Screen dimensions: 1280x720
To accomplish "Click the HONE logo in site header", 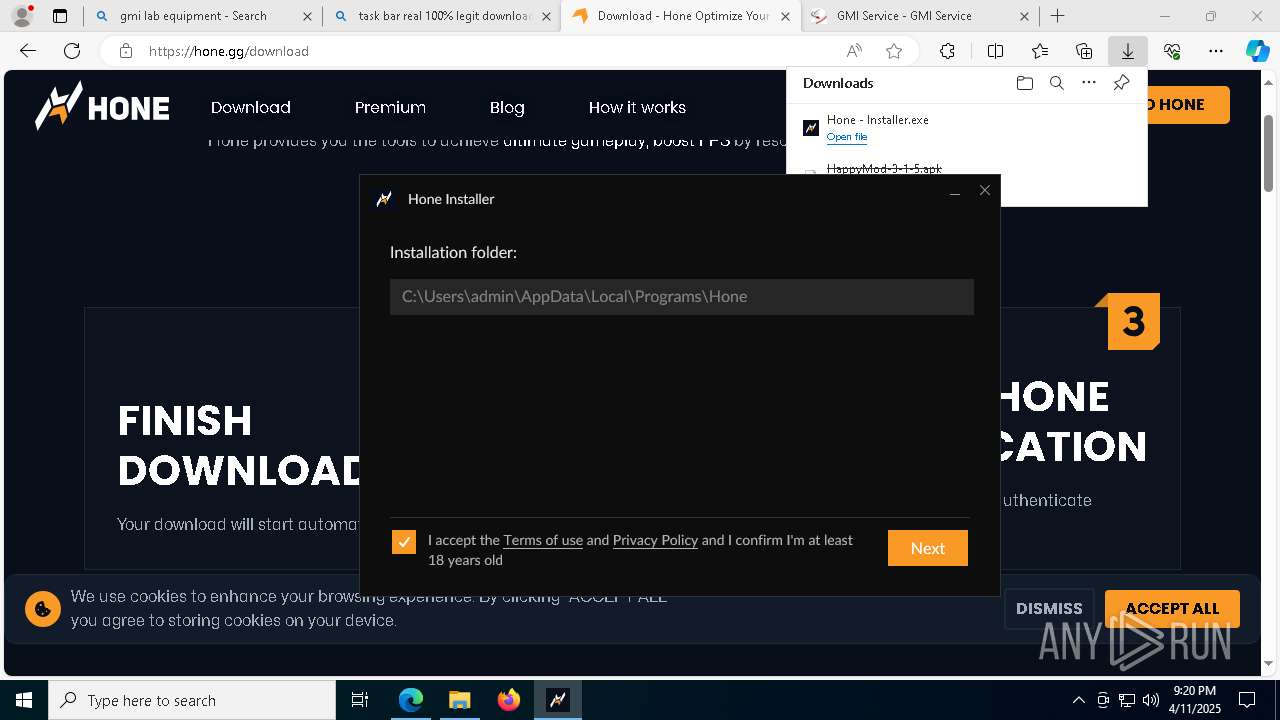I will 102,106.
